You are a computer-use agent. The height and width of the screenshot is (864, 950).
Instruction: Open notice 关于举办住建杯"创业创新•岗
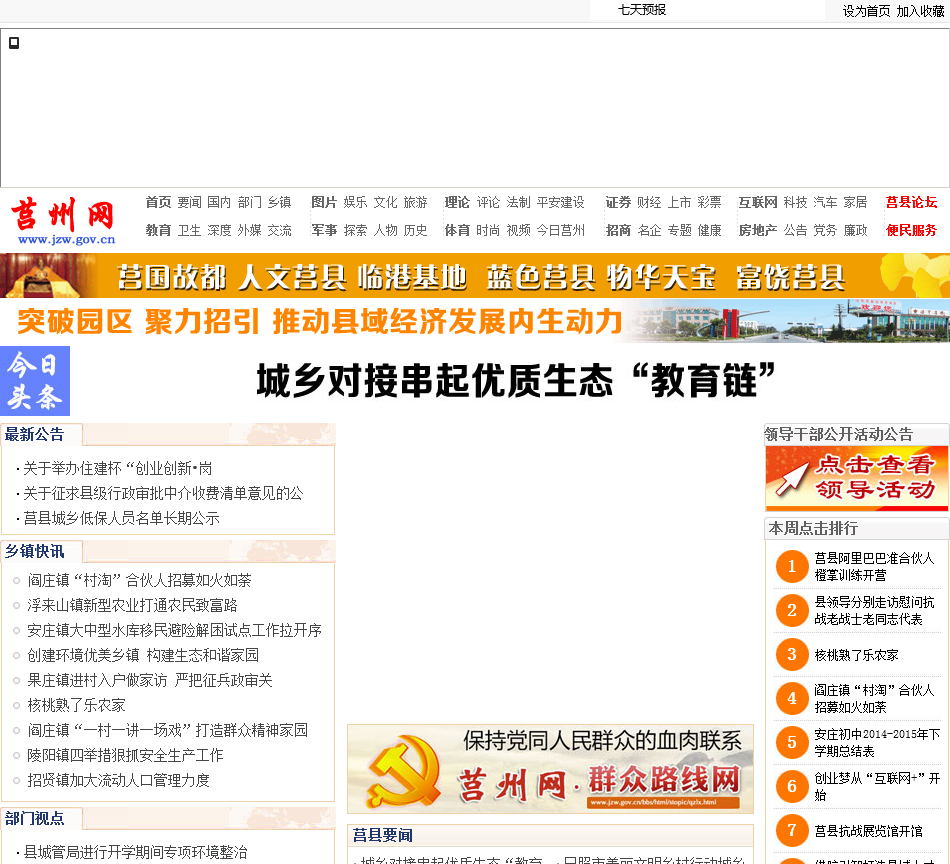[118, 468]
